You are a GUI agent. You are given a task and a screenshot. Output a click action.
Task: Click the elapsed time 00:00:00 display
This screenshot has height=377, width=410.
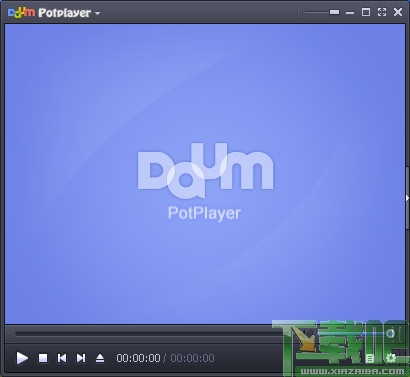(138, 358)
